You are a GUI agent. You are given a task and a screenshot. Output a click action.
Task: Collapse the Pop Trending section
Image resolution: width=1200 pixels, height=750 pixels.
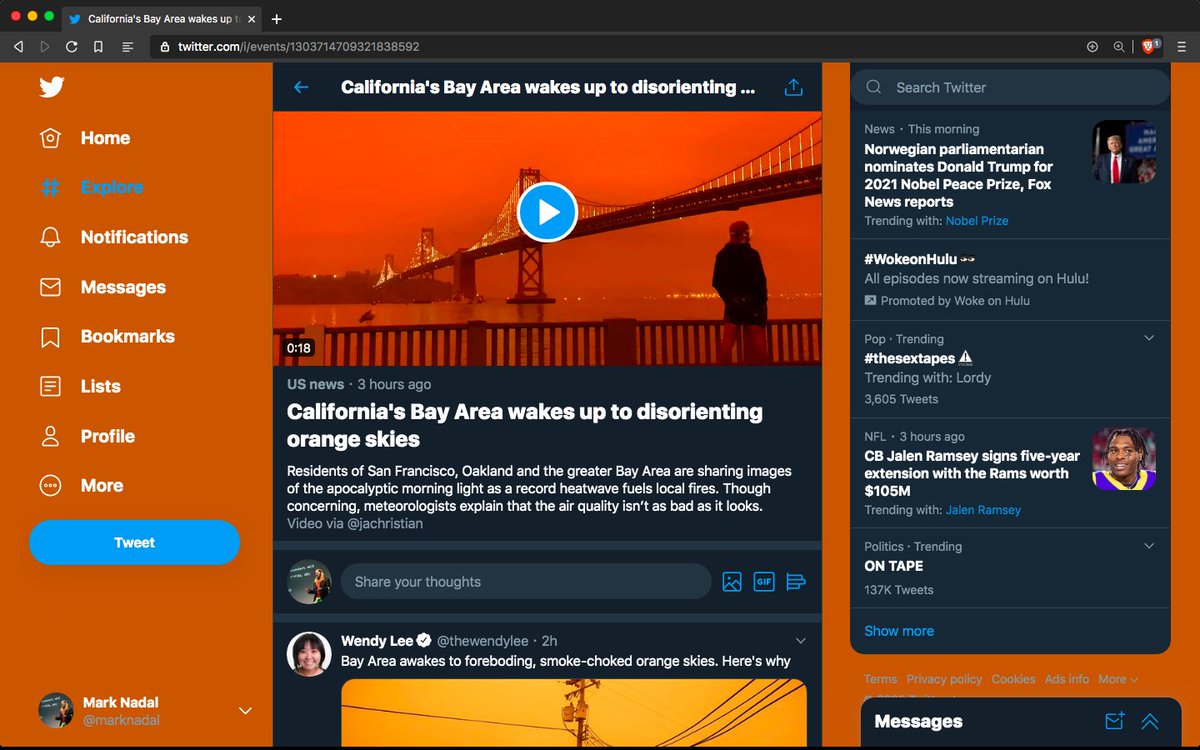(1146, 338)
